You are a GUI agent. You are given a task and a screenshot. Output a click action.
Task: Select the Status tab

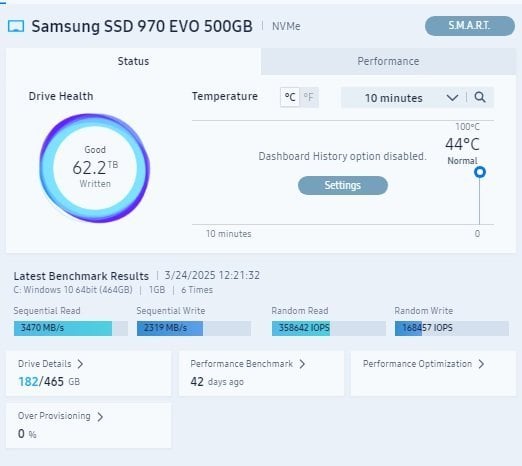pyautogui.click(x=133, y=61)
